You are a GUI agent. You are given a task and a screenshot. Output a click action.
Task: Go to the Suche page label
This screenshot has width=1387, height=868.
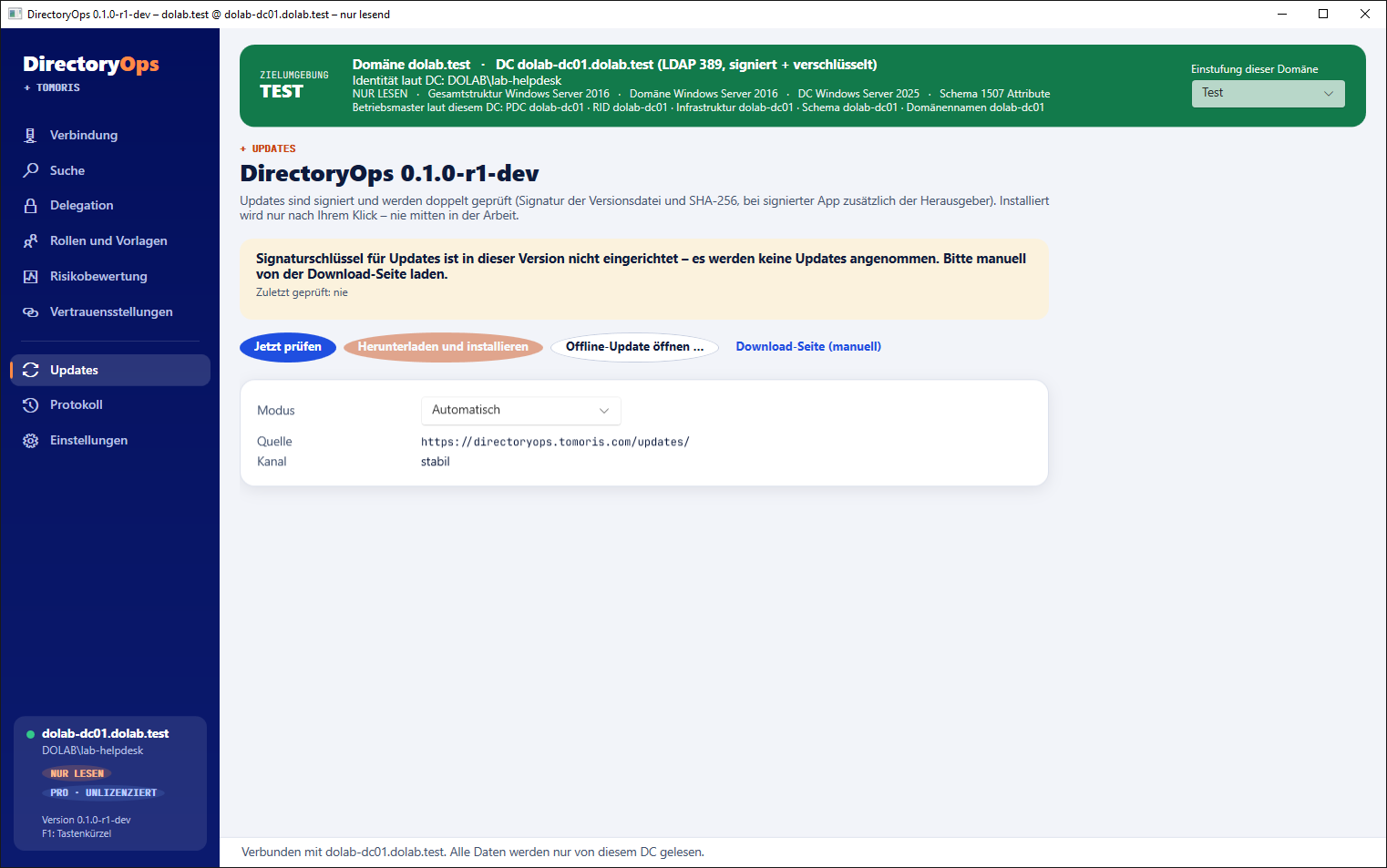(67, 170)
